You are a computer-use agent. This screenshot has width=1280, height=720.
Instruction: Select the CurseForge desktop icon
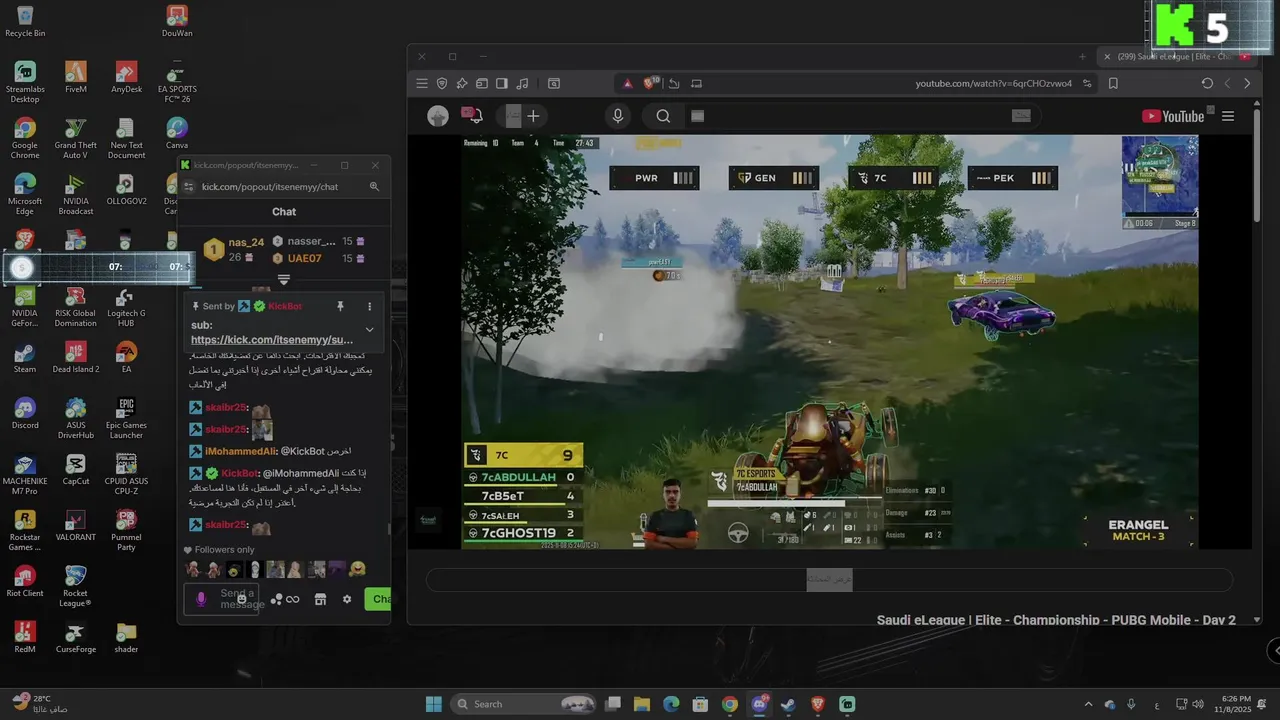tap(76, 637)
